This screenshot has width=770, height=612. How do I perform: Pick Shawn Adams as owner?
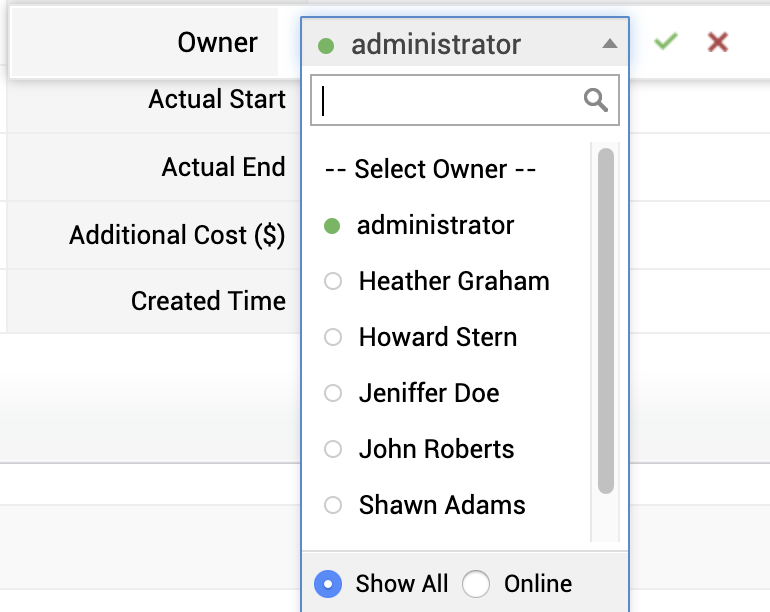(442, 506)
